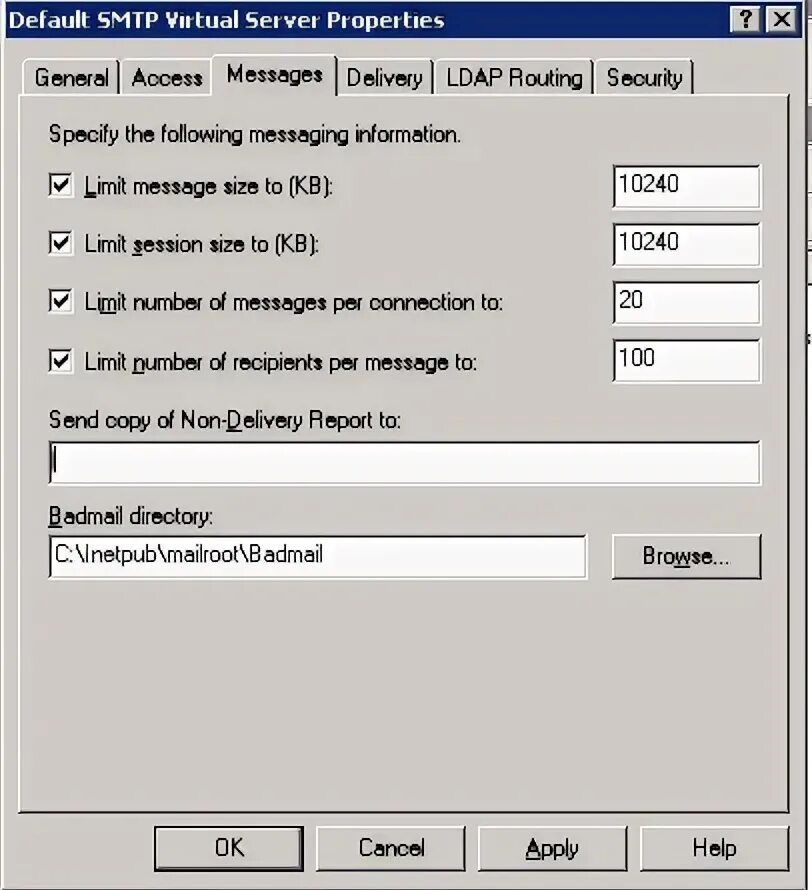
Task: Go to the Delivery tab
Action: 385,77
